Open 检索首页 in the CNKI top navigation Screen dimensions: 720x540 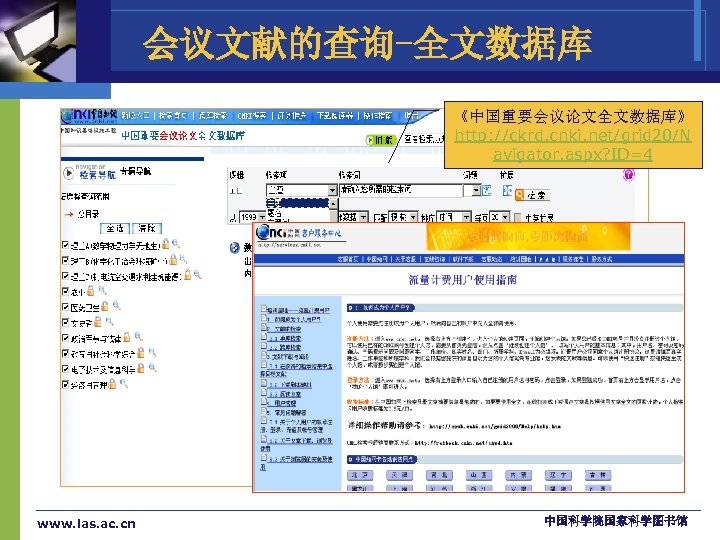(173, 116)
